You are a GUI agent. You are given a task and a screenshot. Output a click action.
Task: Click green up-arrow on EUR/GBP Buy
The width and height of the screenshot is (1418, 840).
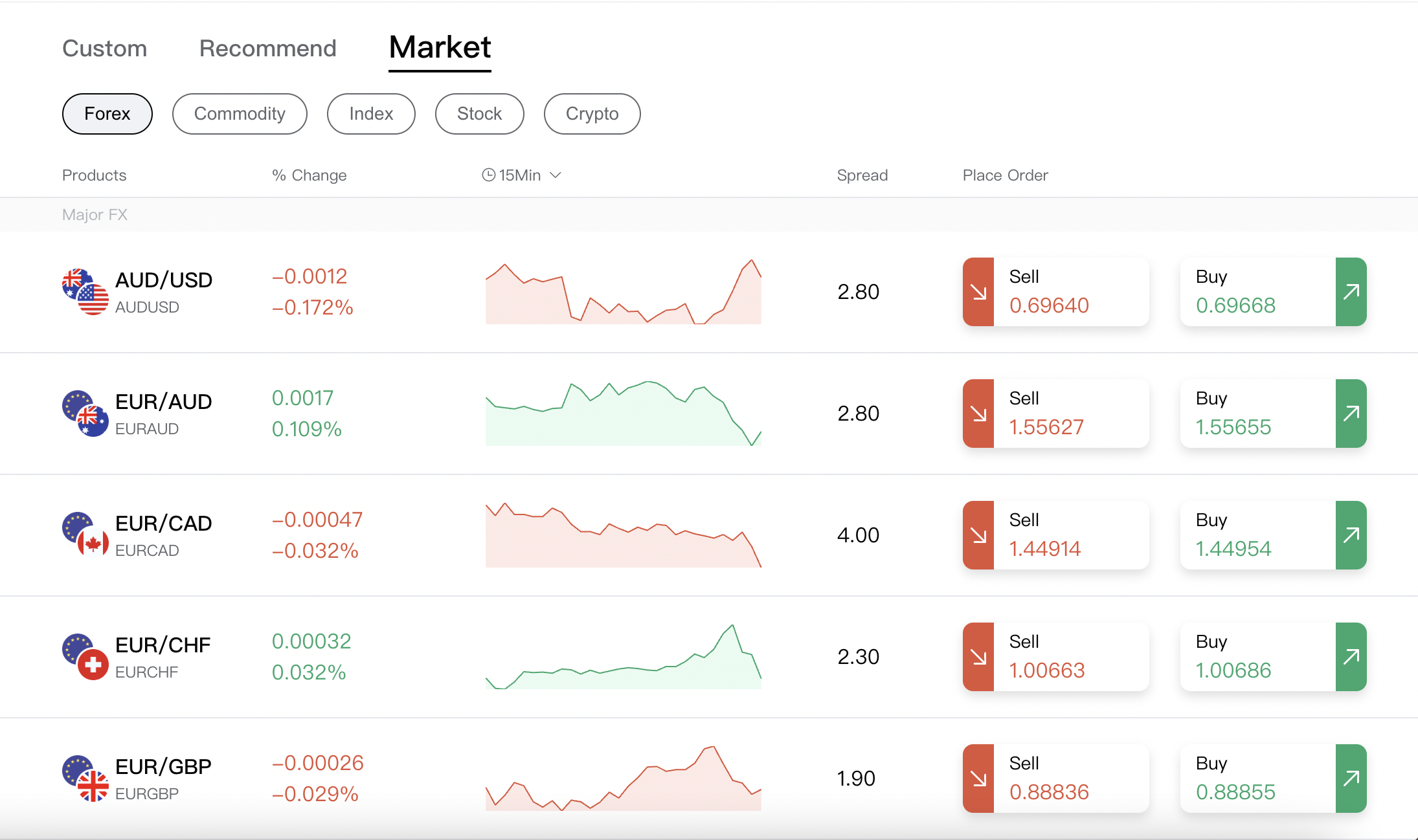[x=1351, y=779]
